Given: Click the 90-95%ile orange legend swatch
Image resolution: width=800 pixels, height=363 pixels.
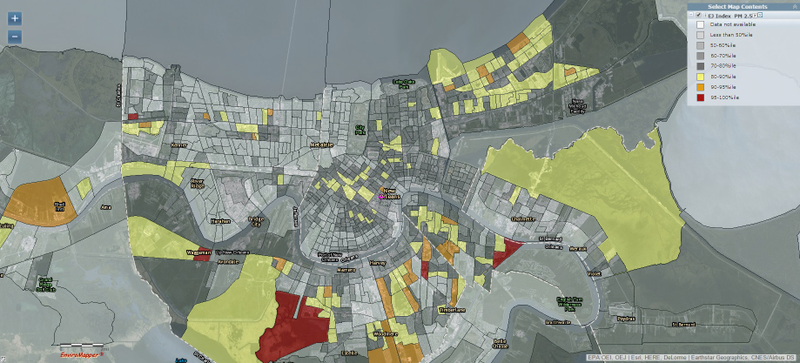Looking at the screenshot, I should (x=701, y=87).
